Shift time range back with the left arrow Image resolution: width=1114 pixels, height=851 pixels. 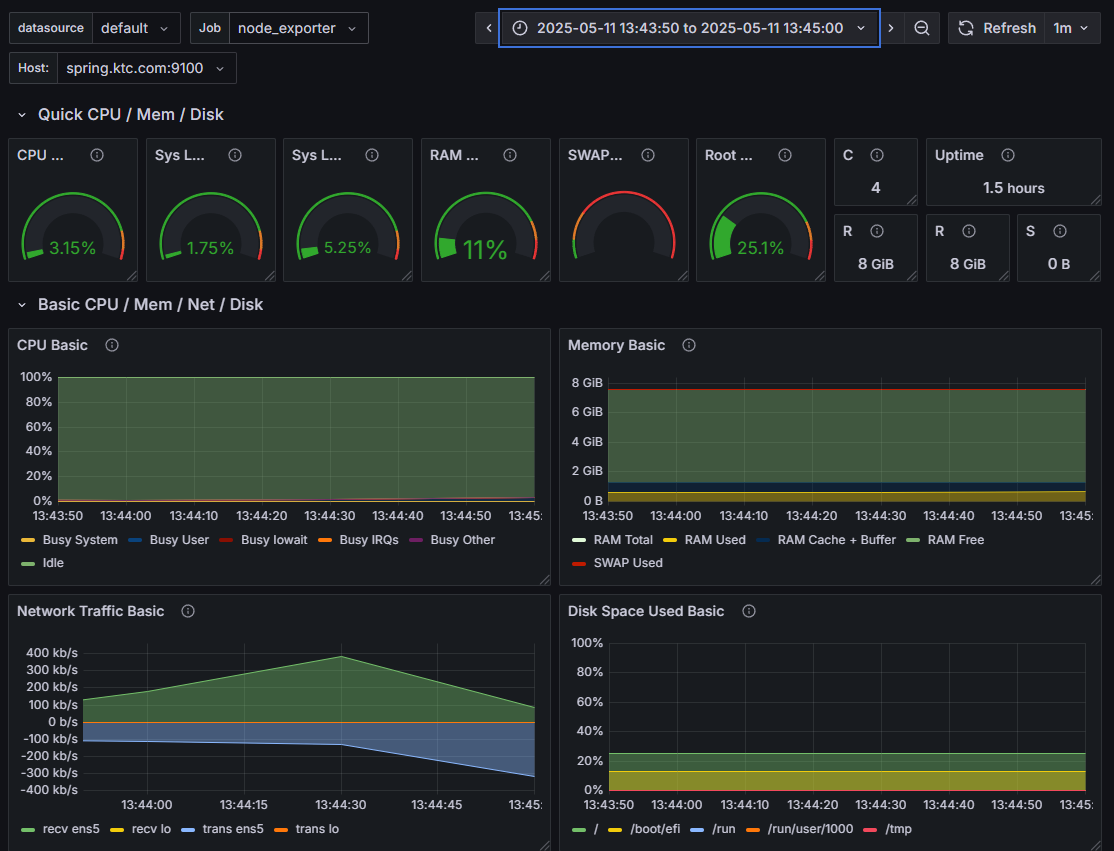coord(487,28)
